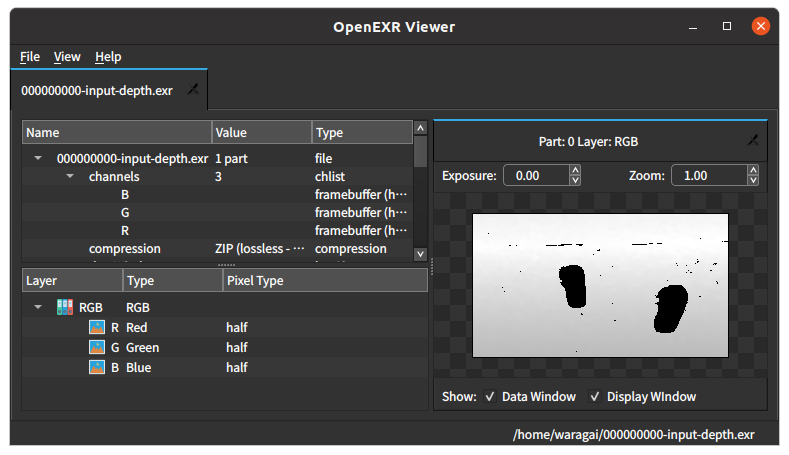Click the attribute list scroll down arrow
The image size is (789, 455).
[x=421, y=254]
